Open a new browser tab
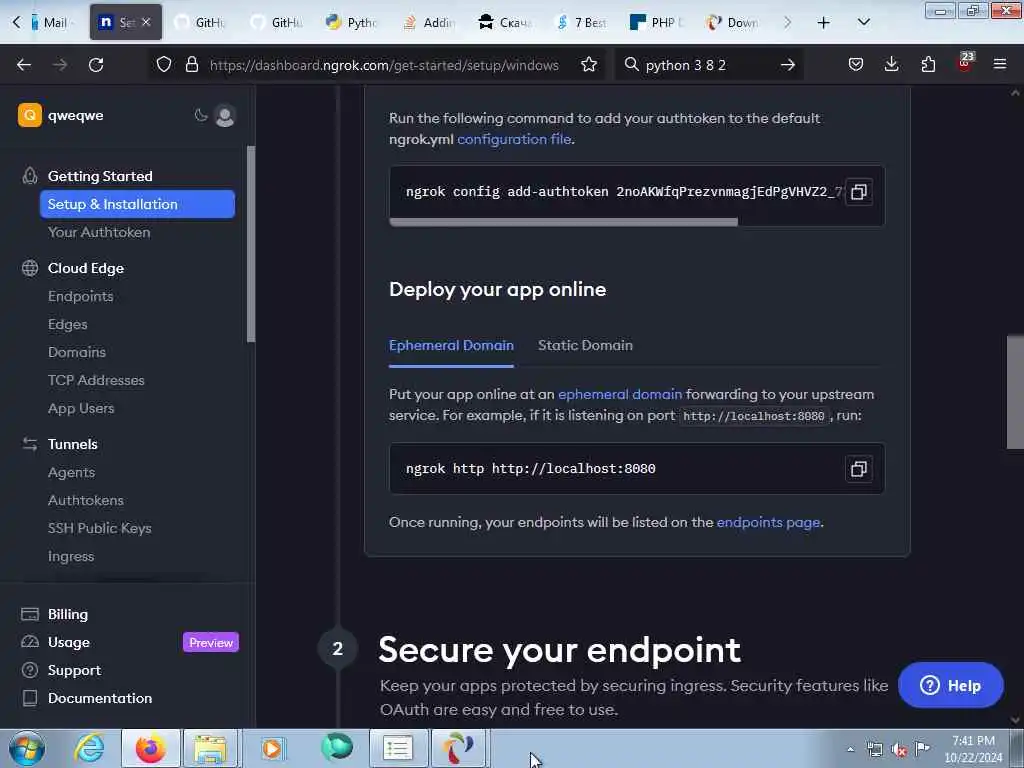Viewport: 1024px width, 768px height. [824, 22]
